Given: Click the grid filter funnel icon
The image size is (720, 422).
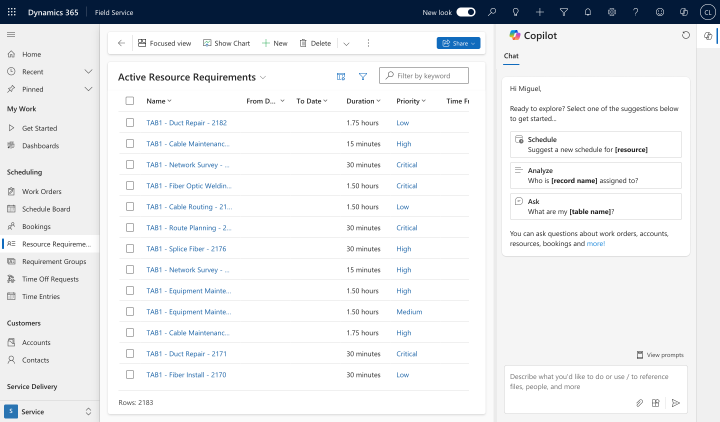Looking at the screenshot, I should click(363, 76).
